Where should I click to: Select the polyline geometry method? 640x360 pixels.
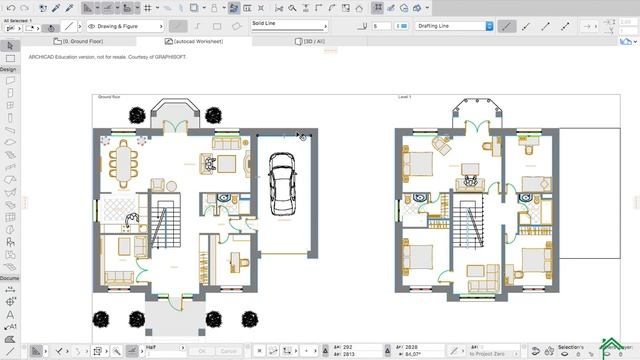click(x=198, y=26)
